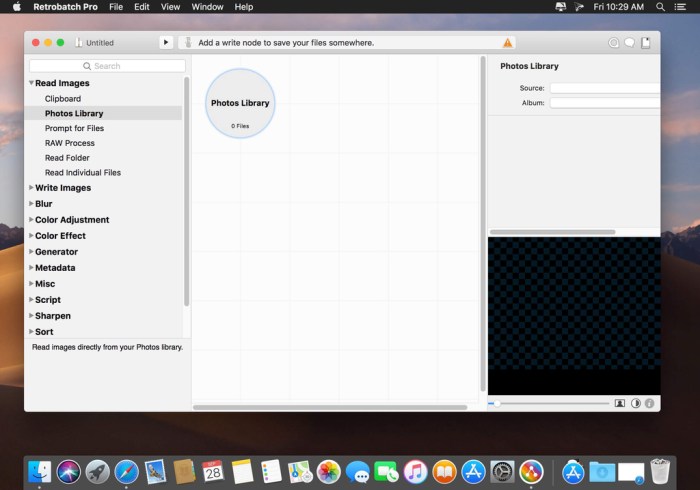Viewport: 700px width, 490px height.
Task: Click the speech bubble toolbar icon
Action: (x=629, y=43)
